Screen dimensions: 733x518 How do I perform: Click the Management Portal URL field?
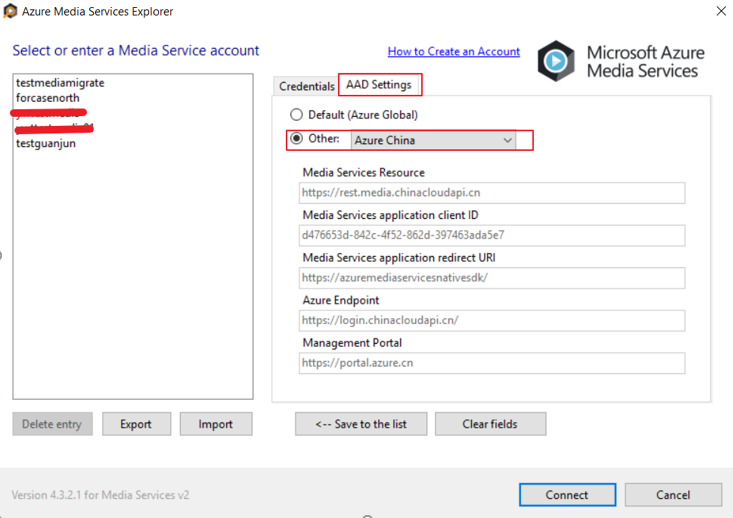click(491, 363)
